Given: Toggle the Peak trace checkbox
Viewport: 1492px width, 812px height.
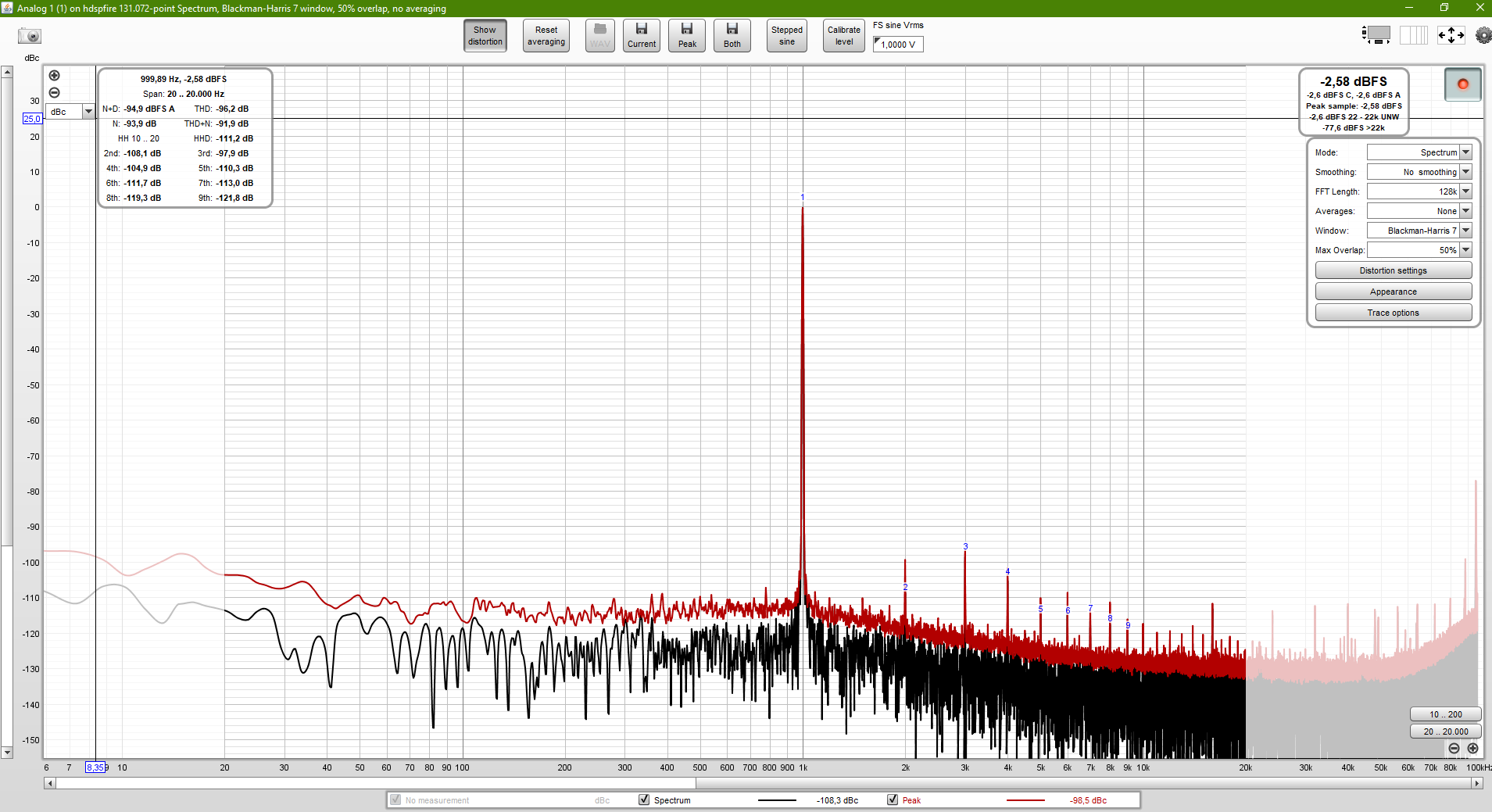Looking at the screenshot, I should click(893, 799).
